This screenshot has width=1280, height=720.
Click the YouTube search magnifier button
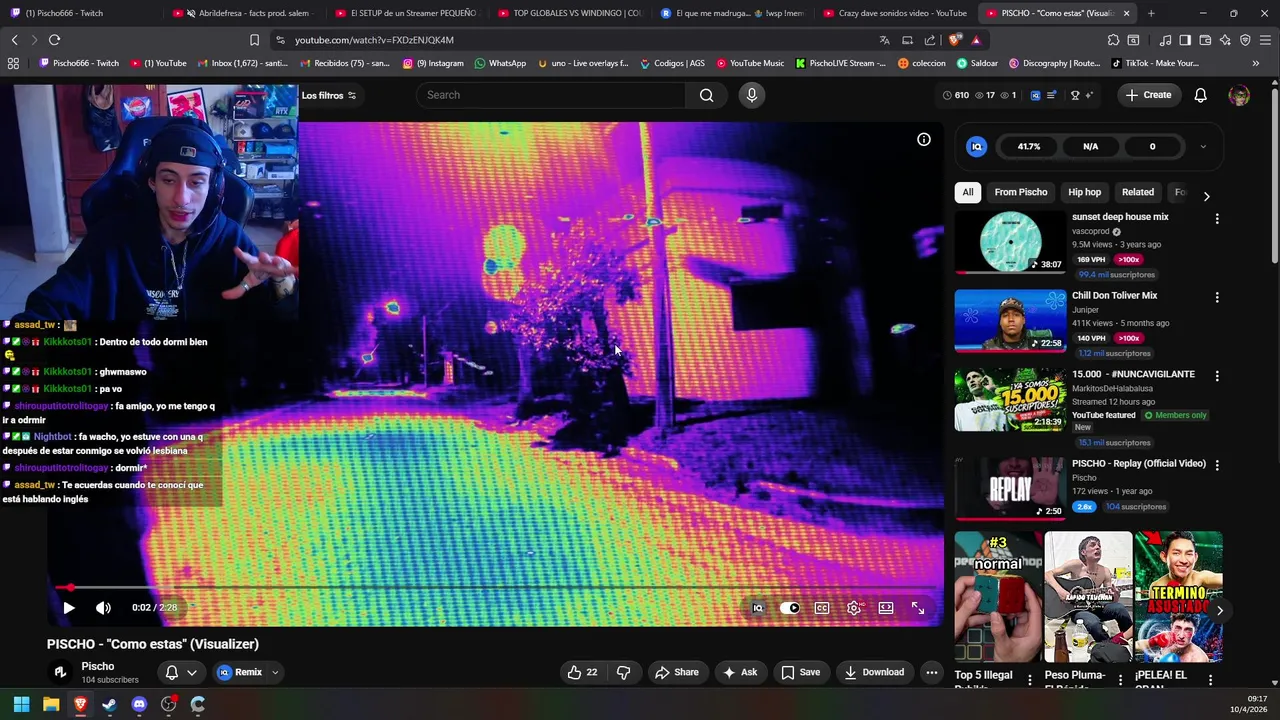[x=707, y=95]
